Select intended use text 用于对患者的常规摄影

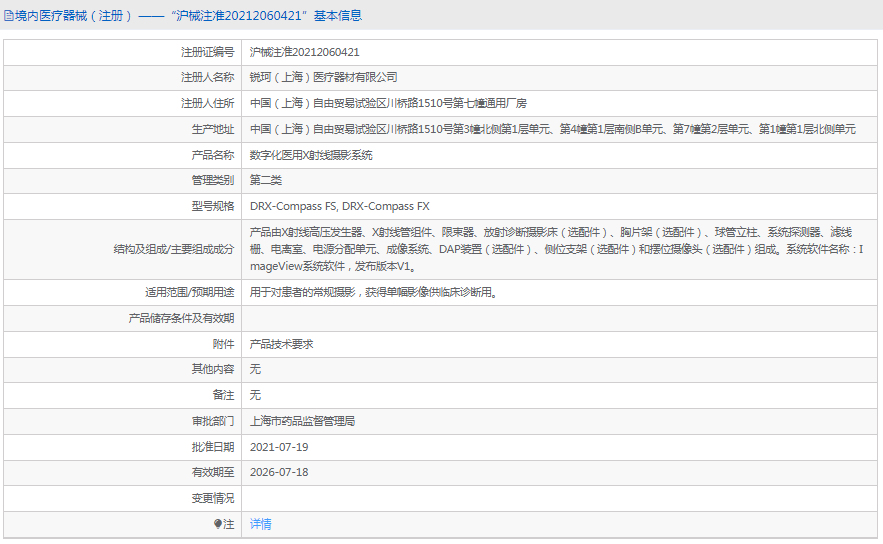tap(374, 293)
